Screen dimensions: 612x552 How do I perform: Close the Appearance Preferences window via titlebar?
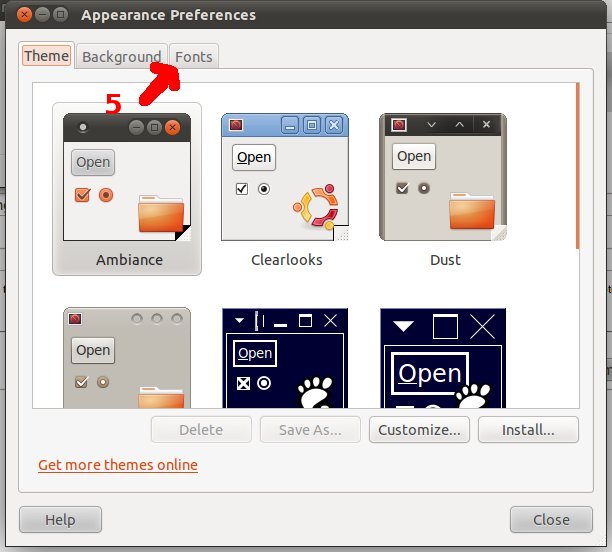pos(24,15)
